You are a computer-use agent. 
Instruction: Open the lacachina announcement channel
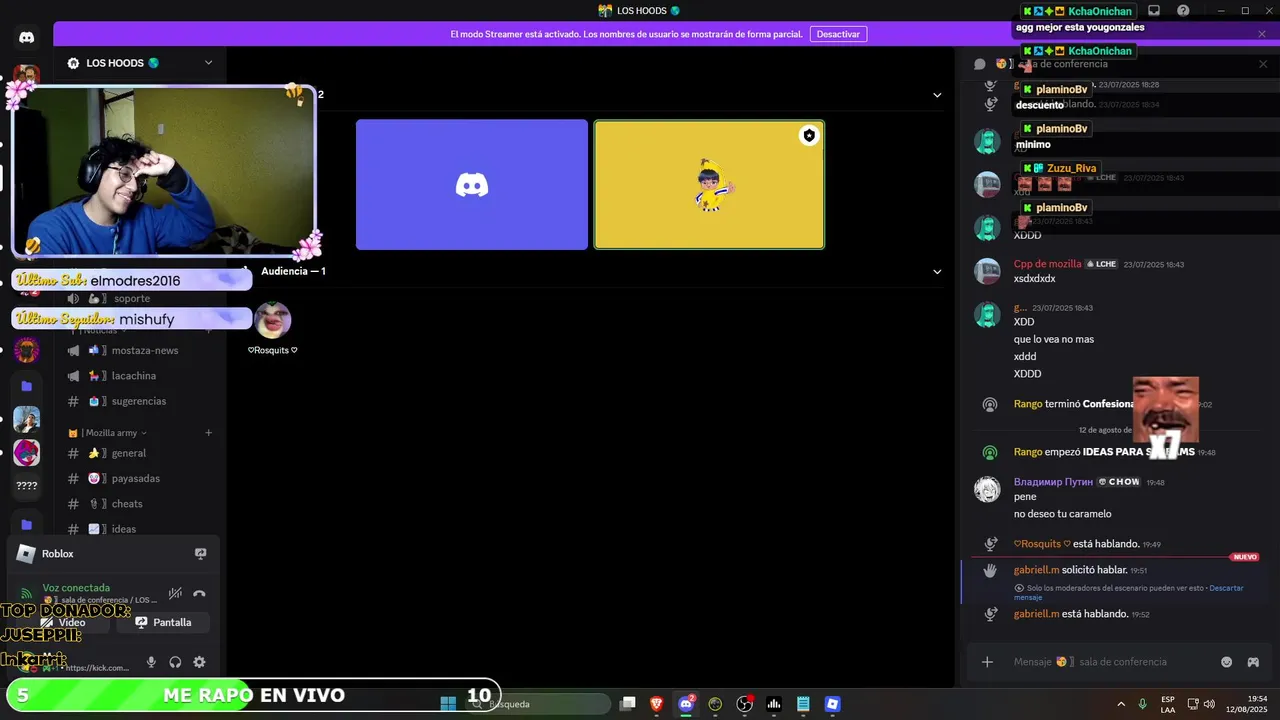140,376
